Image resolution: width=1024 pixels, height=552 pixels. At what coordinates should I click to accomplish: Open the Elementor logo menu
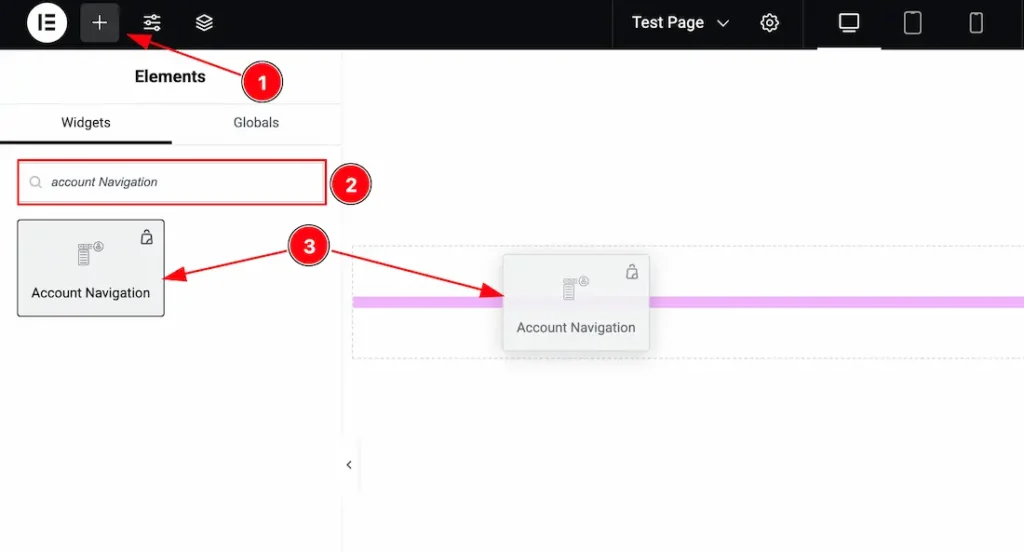(47, 23)
